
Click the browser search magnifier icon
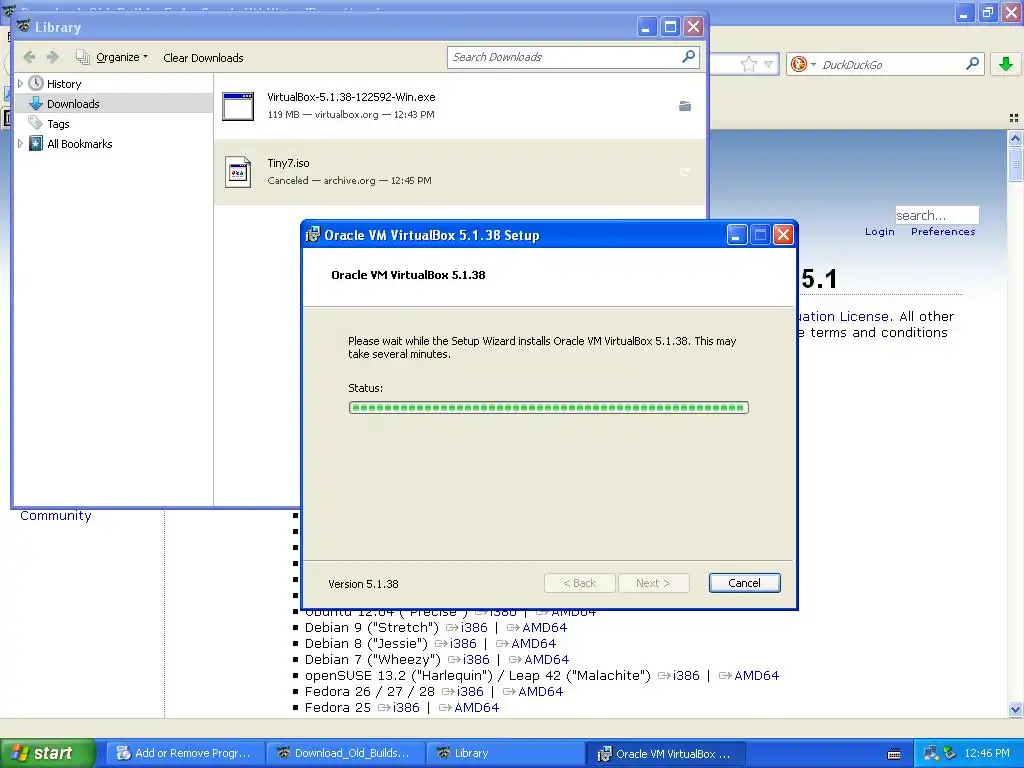pyautogui.click(x=972, y=63)
